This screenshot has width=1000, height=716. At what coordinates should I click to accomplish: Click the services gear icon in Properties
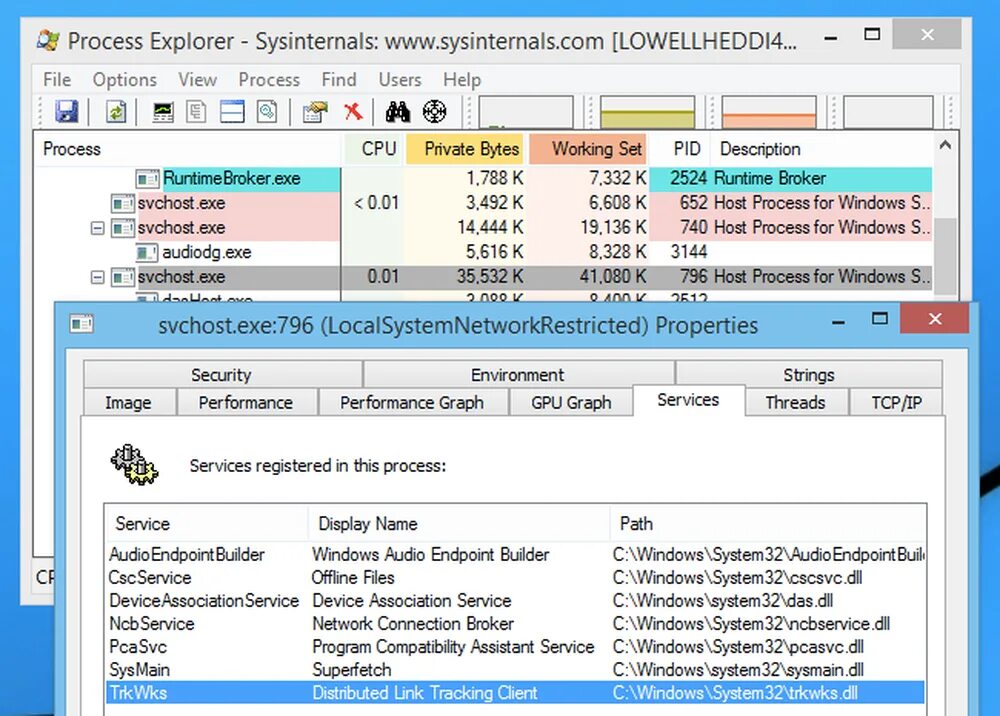pyautogui.click(x=134, y=465)
